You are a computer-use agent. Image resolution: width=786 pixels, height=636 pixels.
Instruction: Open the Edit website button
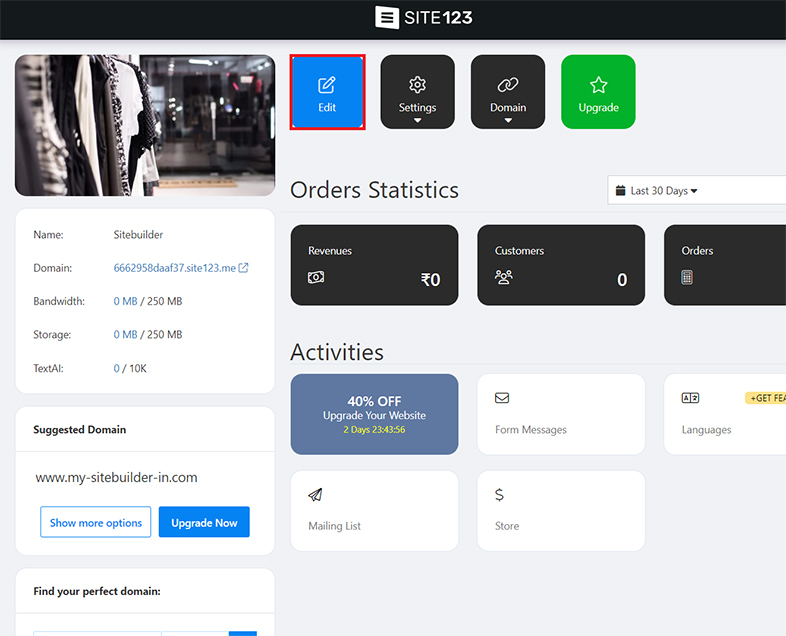tap(327, 92)
